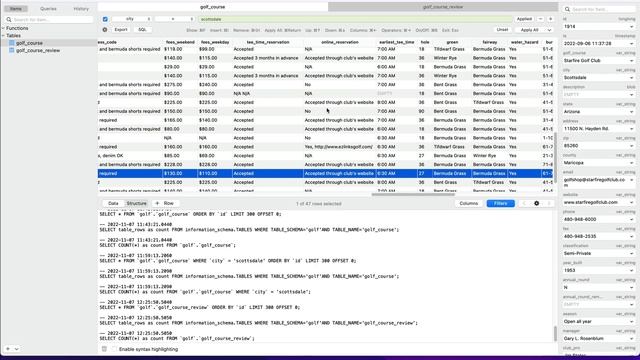The image size is (640, 360).
Task: Click the Apply All button
Action: point(529,30)
